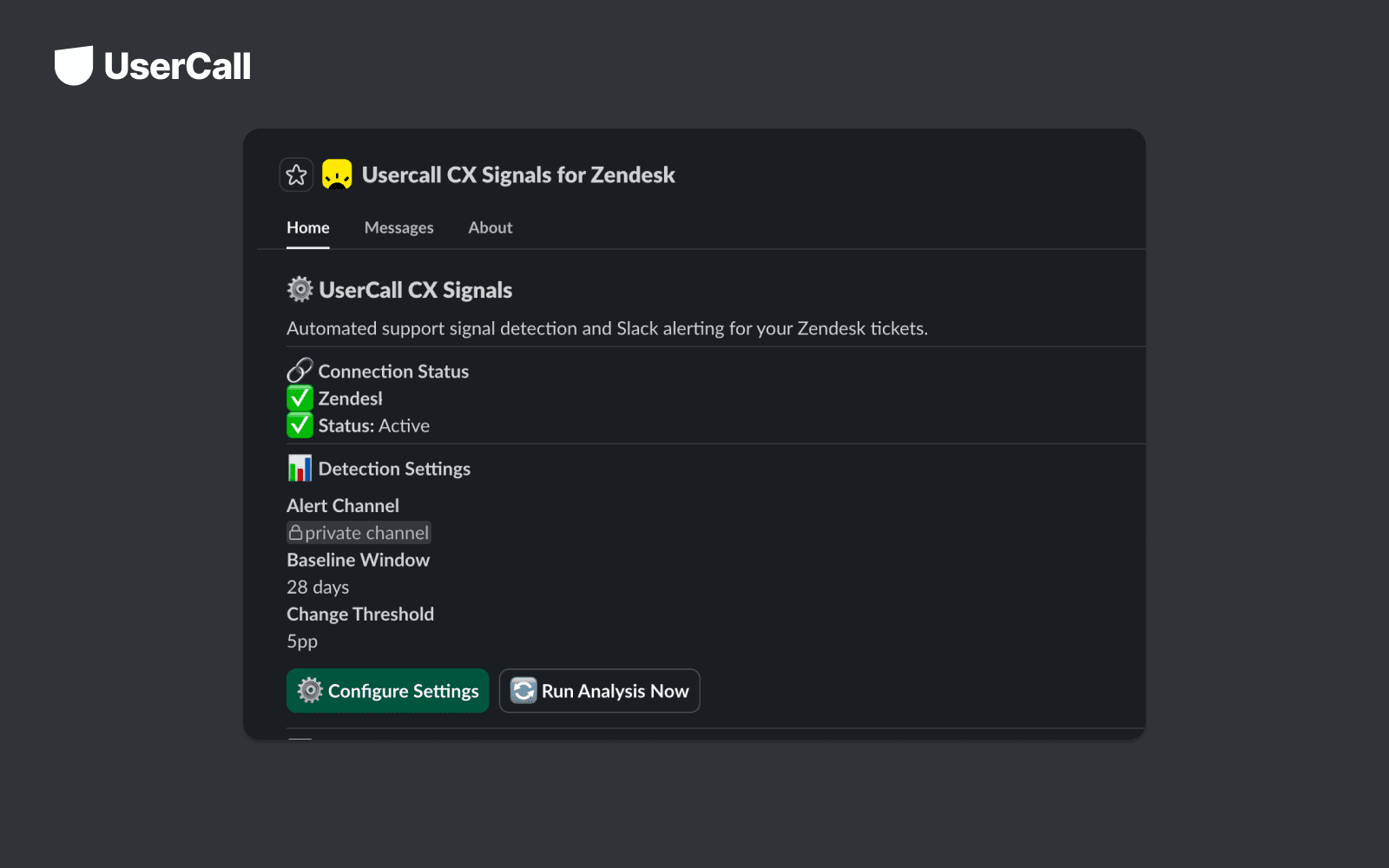Screen dimensions: 1389x868
Task: Select the gear icon beside UserCall CX Signals
Action: click(299, 289)
